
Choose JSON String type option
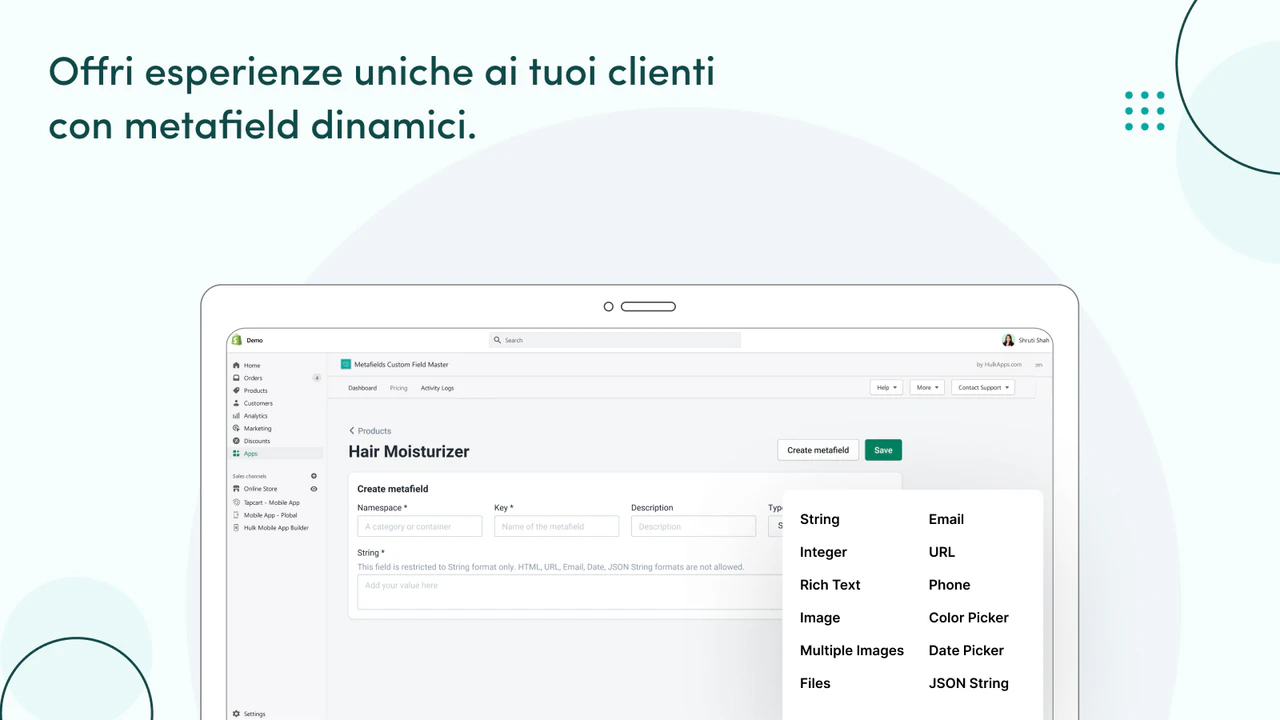(969, 683)
